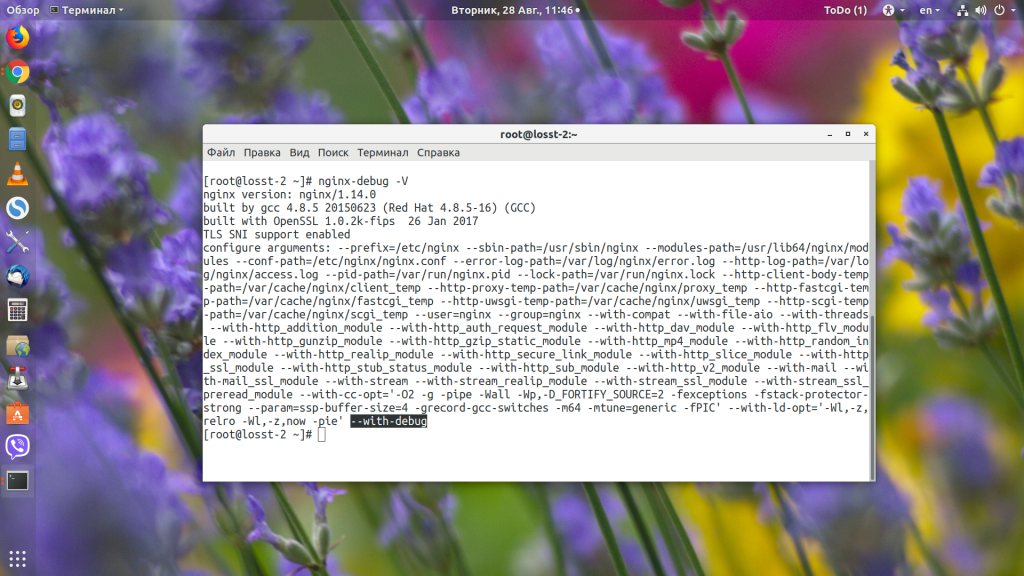Start VLC media player

click(x=16, y=173)
